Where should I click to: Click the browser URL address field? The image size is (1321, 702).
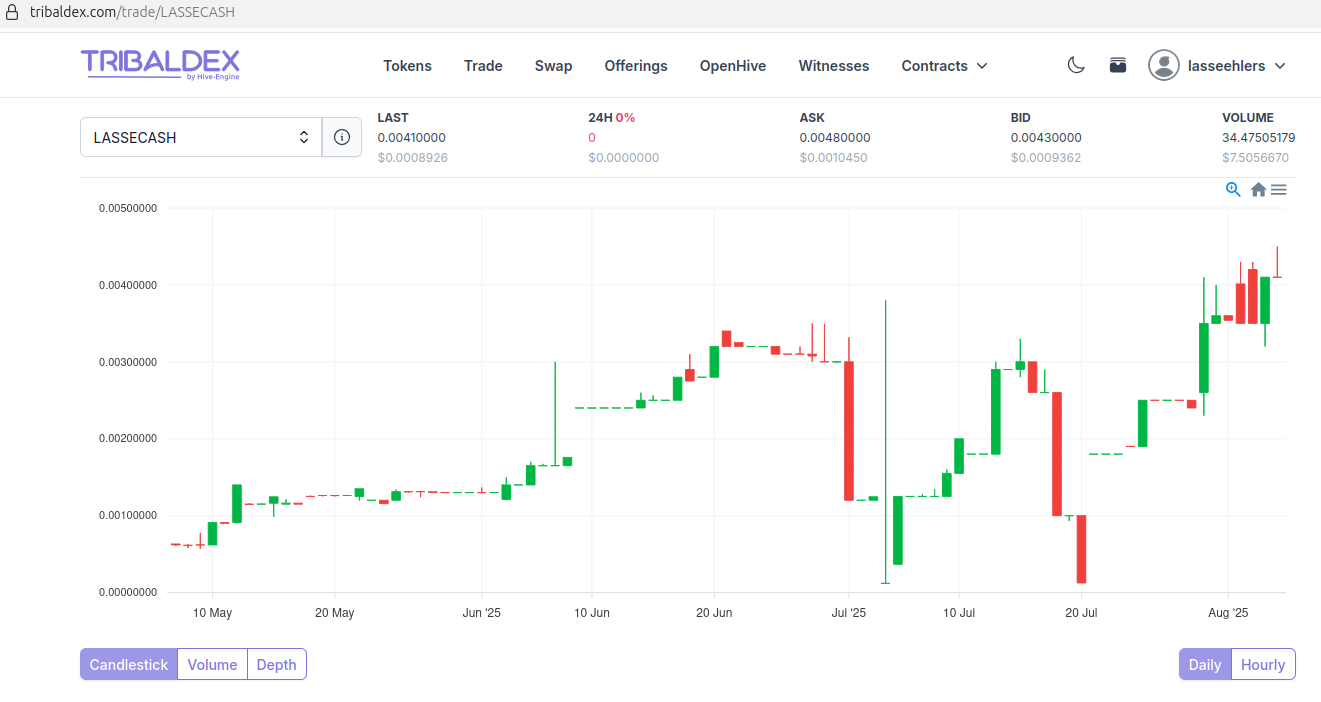pos(660,13)
